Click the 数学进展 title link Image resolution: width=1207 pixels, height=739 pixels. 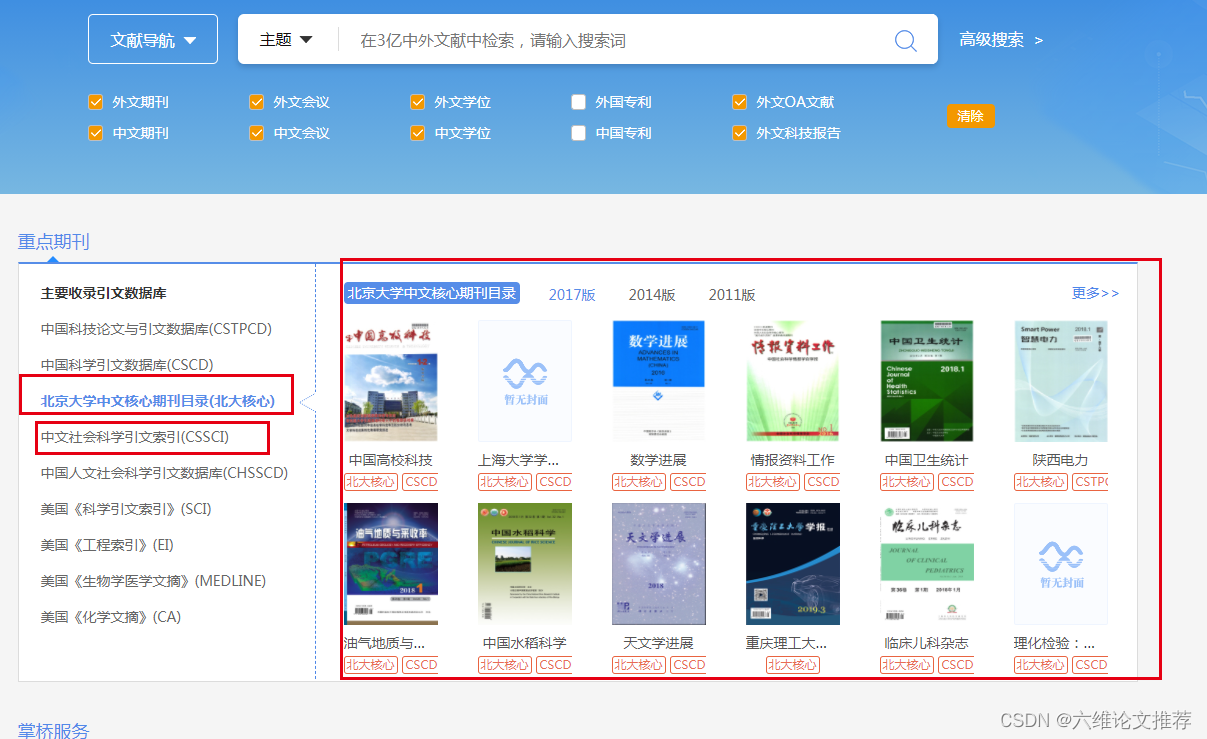pos(658,460)
